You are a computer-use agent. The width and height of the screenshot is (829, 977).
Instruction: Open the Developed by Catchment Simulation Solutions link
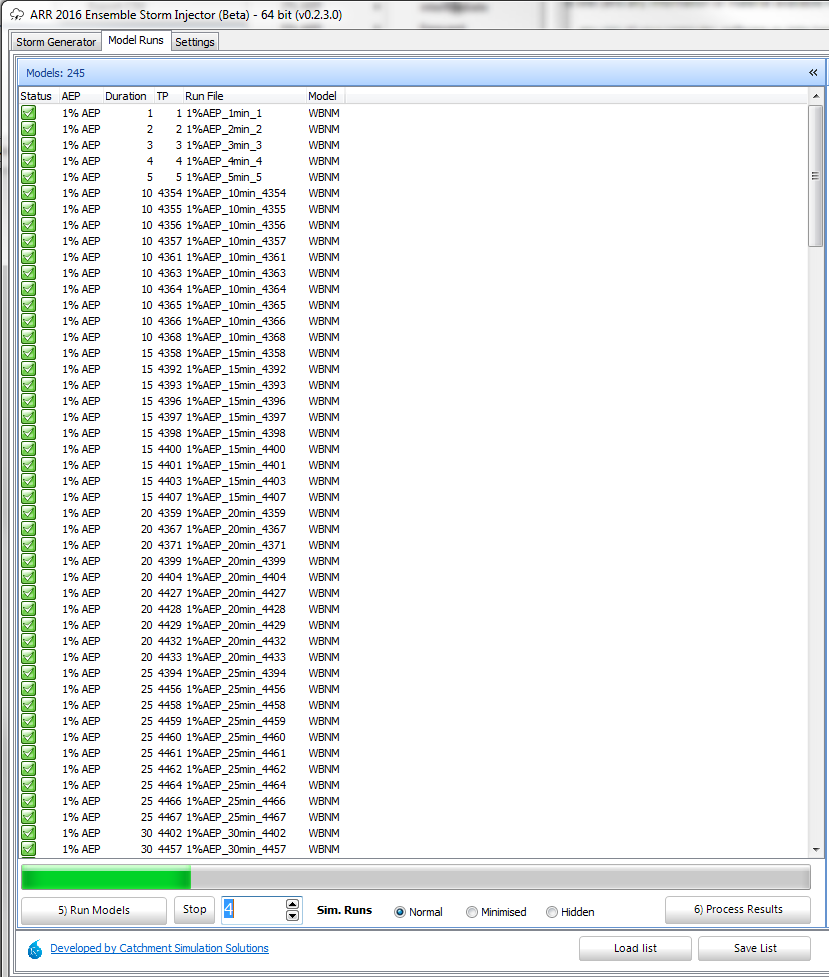[159, 948]
